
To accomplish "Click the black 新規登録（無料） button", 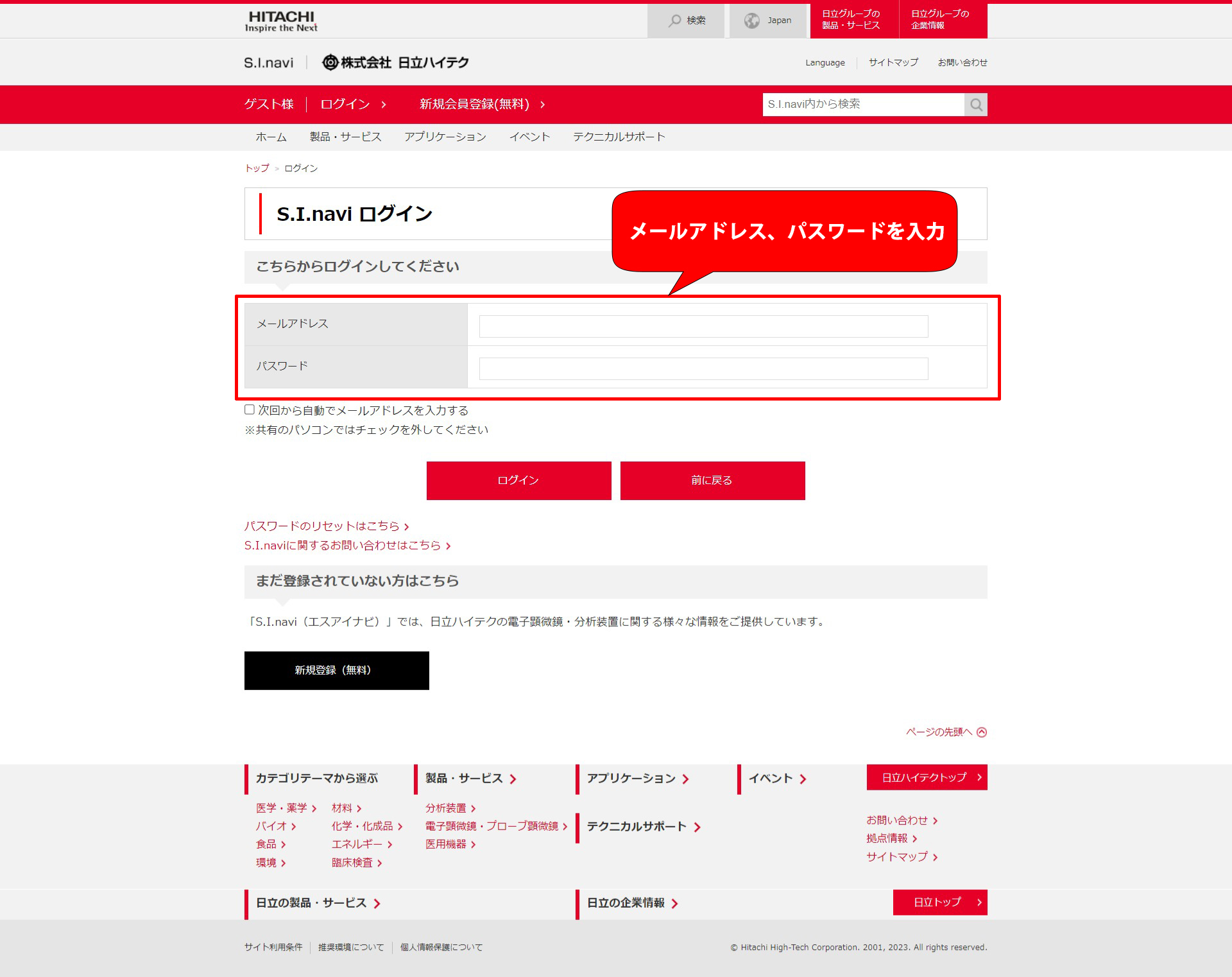I will tap(336, 670).
